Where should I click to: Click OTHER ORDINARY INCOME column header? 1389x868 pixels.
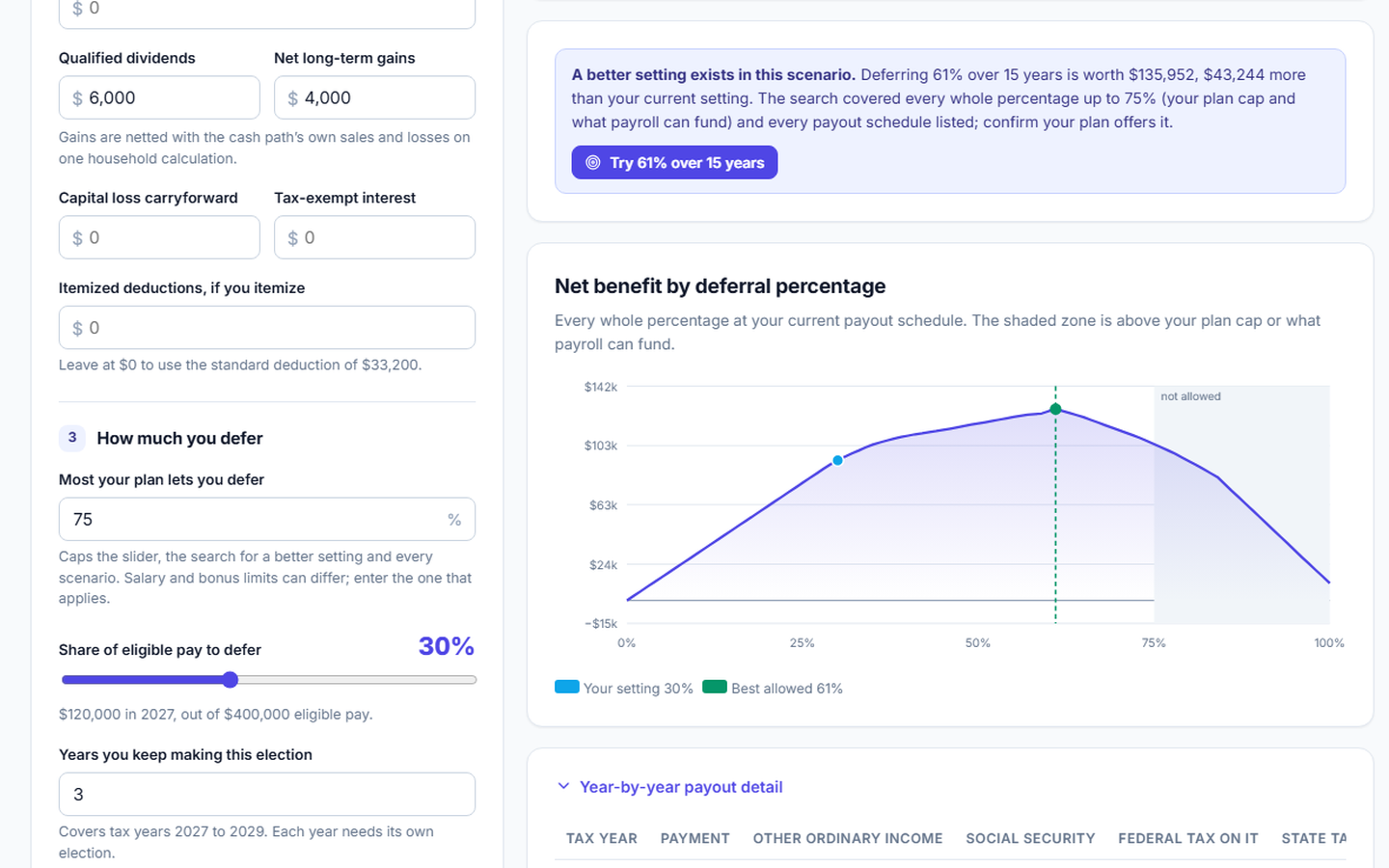coord(848,838)
